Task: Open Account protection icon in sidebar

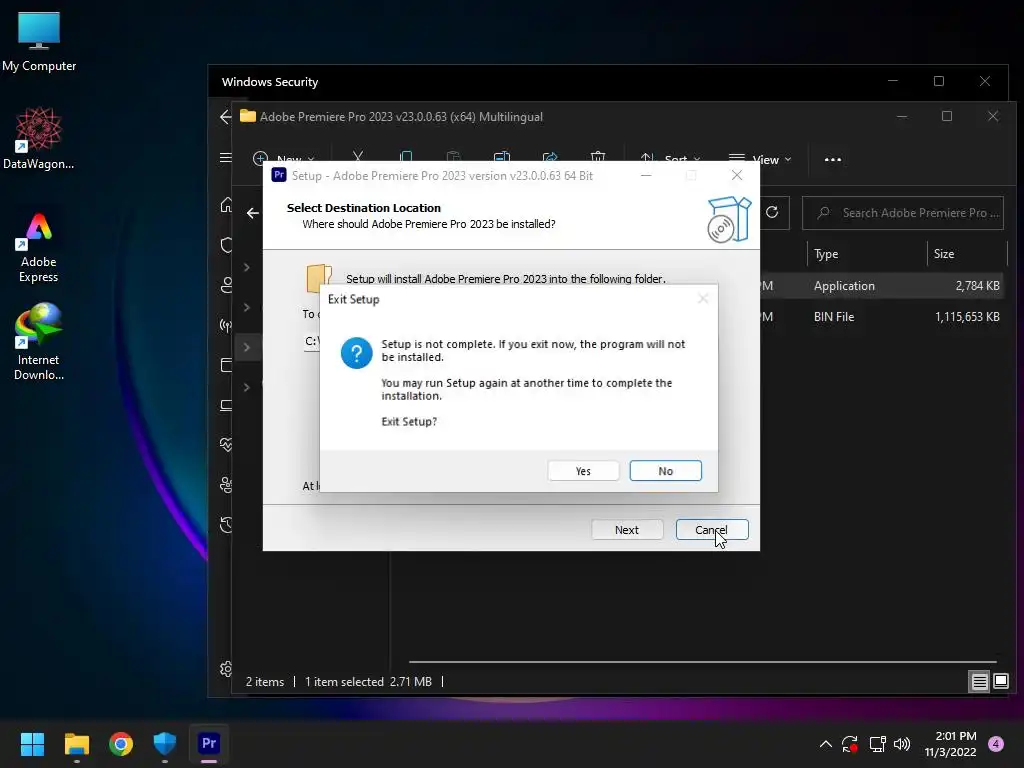Action: 226,285
